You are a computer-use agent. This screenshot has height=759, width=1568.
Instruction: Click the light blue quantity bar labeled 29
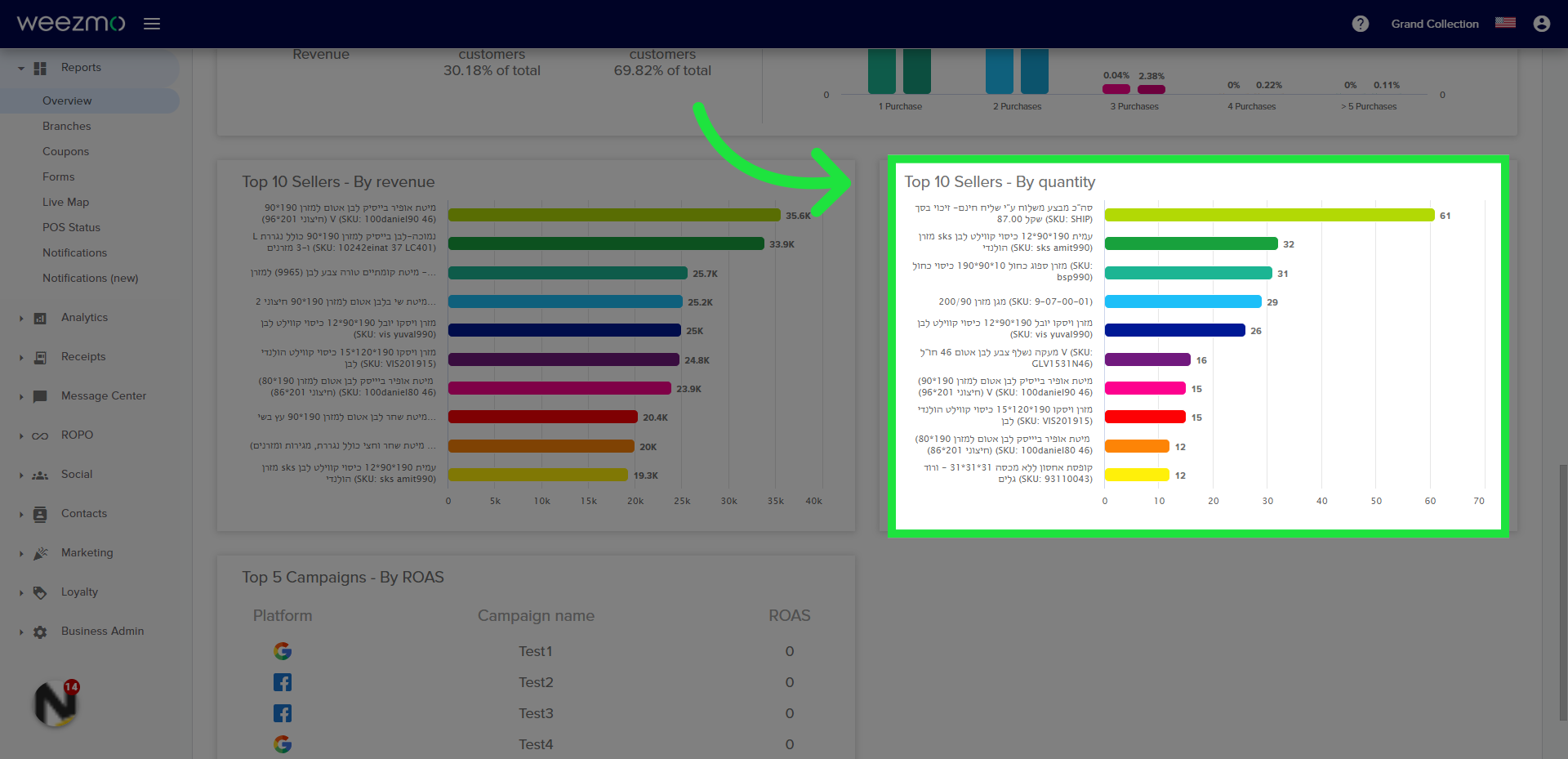(1183, 301)
